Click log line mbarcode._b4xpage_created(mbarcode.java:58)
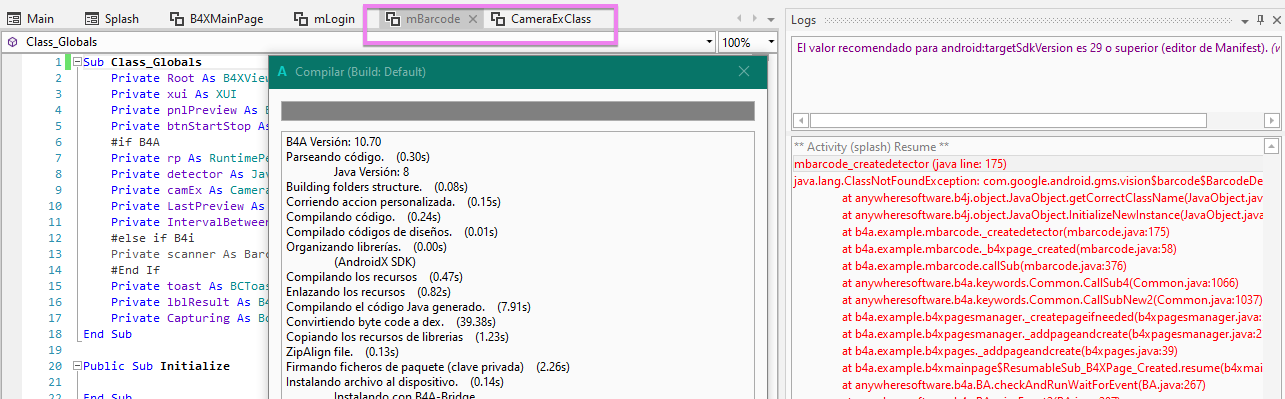 [x=1008, y=248]
